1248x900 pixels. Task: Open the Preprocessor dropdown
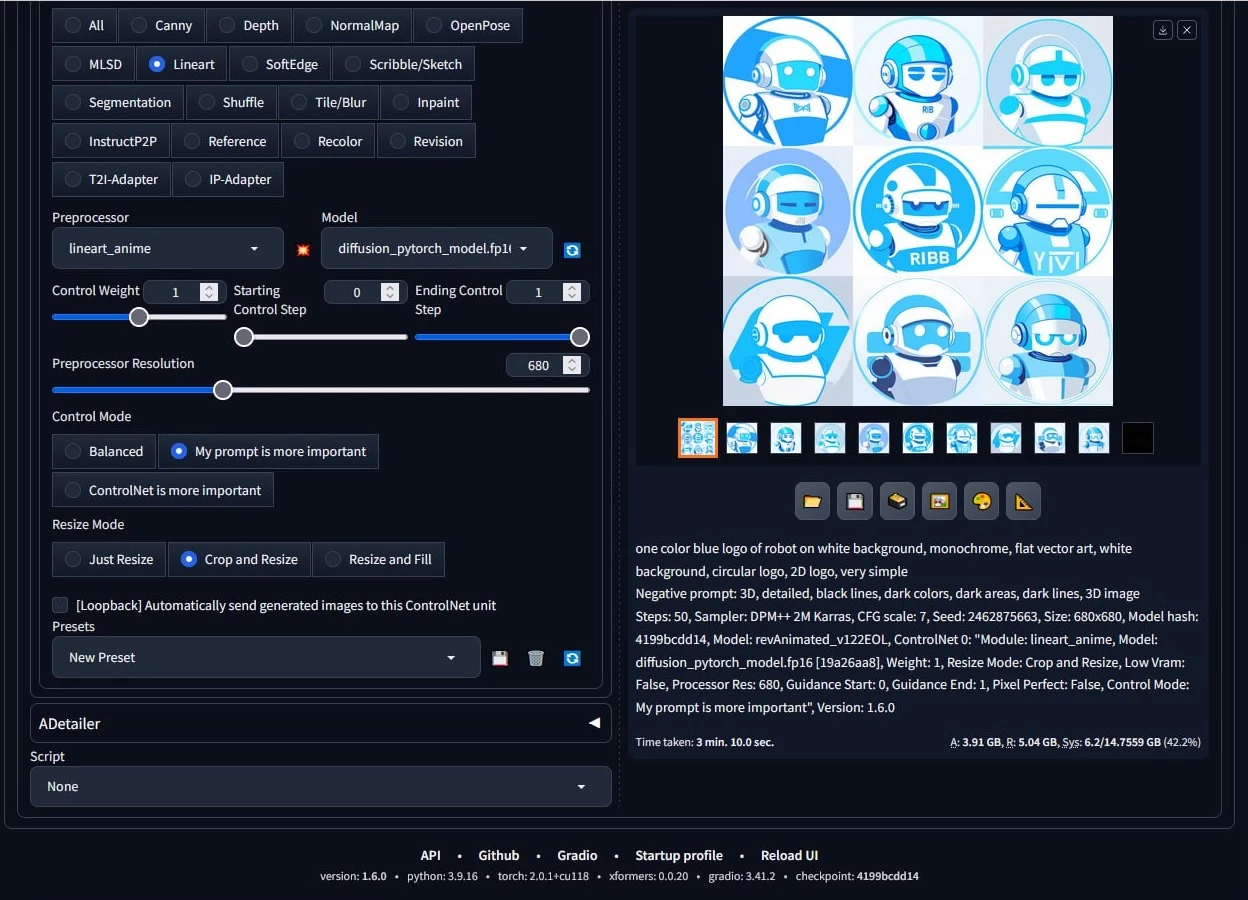click(x=168, y=248)
